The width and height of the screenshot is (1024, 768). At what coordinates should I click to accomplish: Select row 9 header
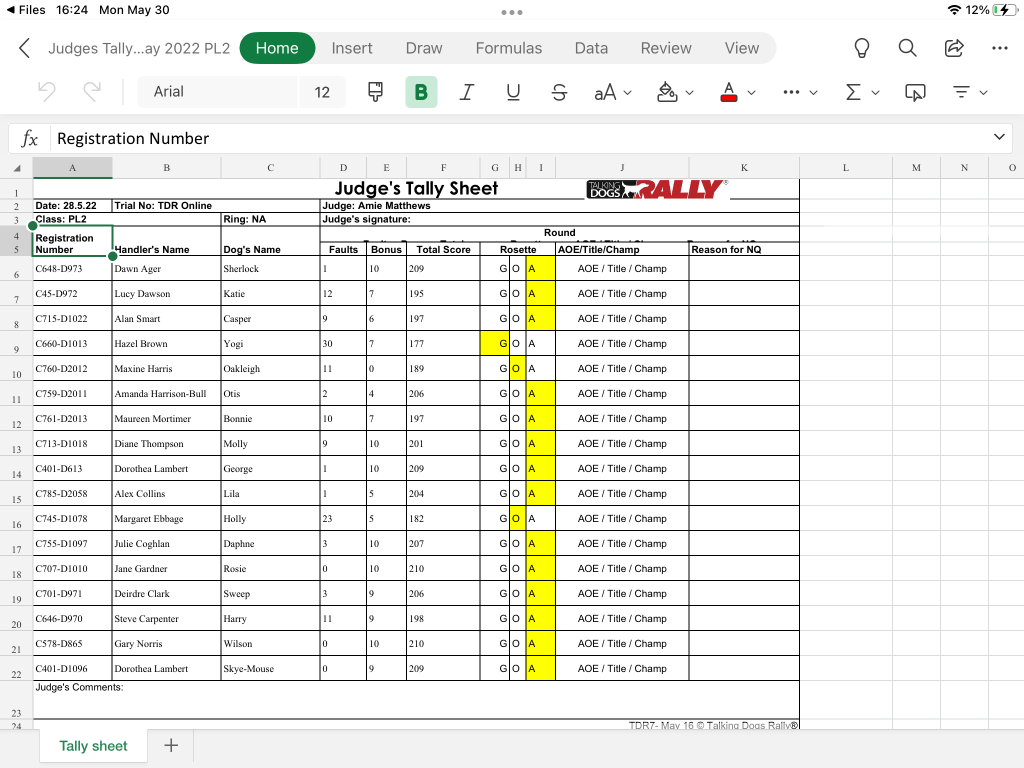(16, 344)
